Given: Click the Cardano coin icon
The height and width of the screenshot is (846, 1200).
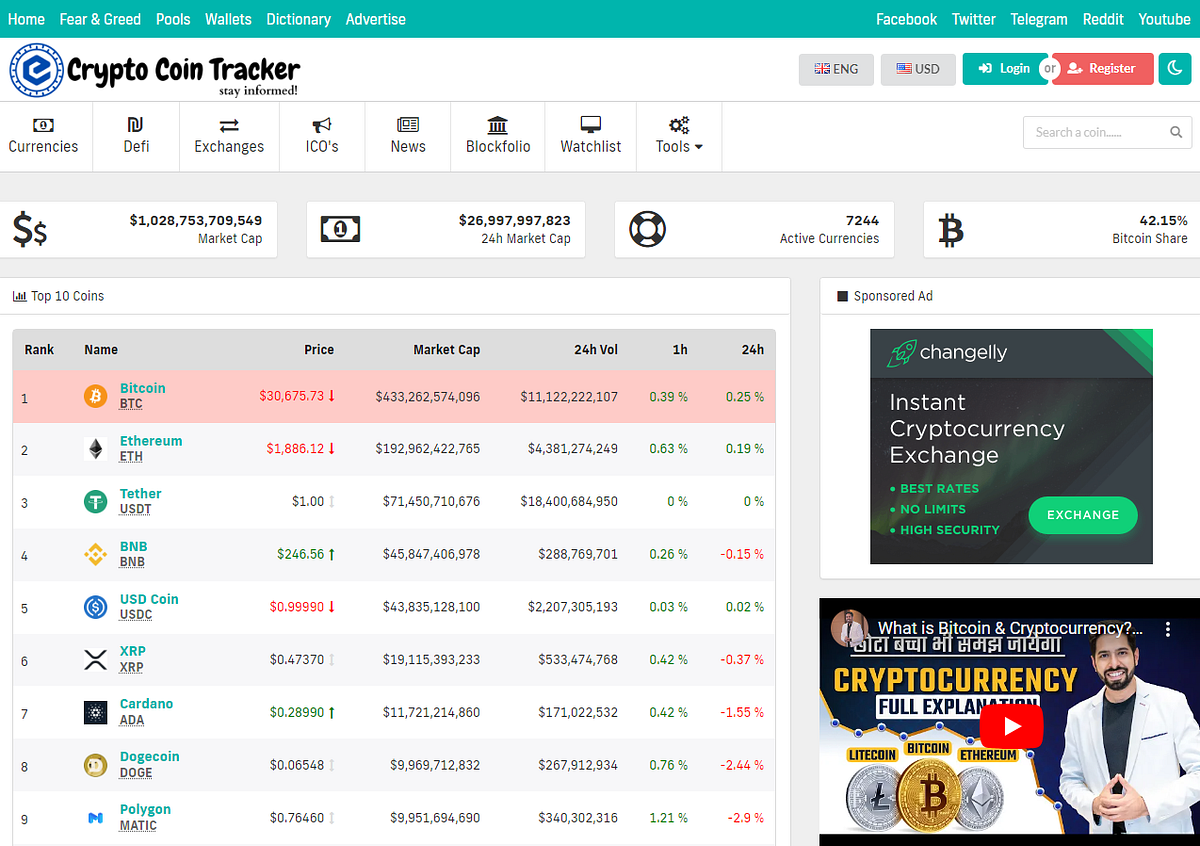Looking at the screenshot, I should tap(95, 713).
